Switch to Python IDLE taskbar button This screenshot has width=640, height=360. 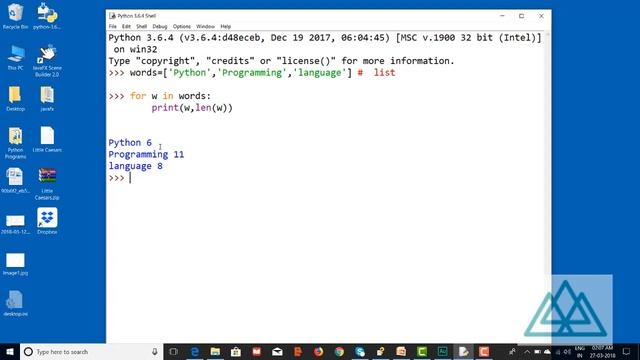(x=464, y=352)
